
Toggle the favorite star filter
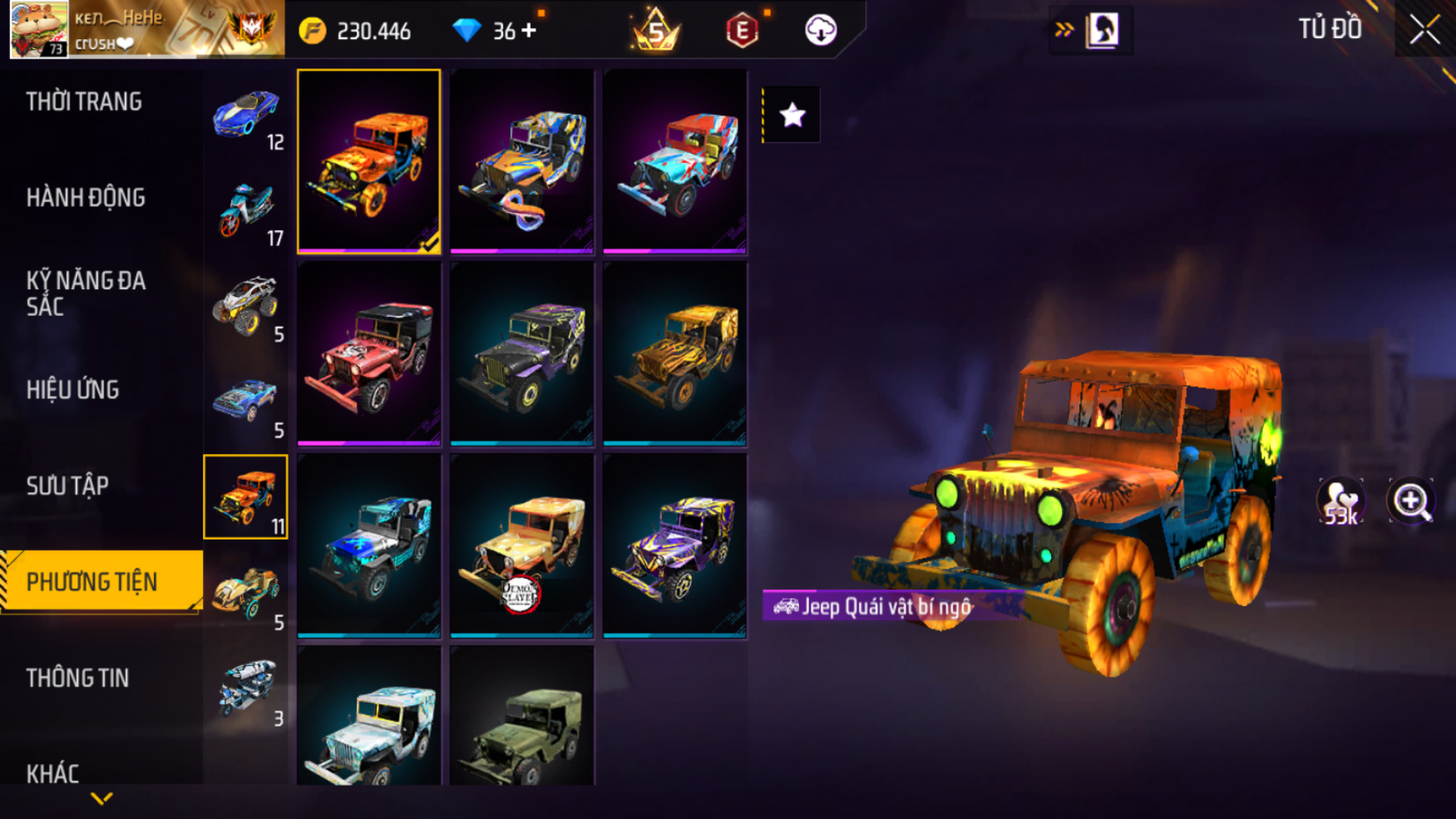791,115
